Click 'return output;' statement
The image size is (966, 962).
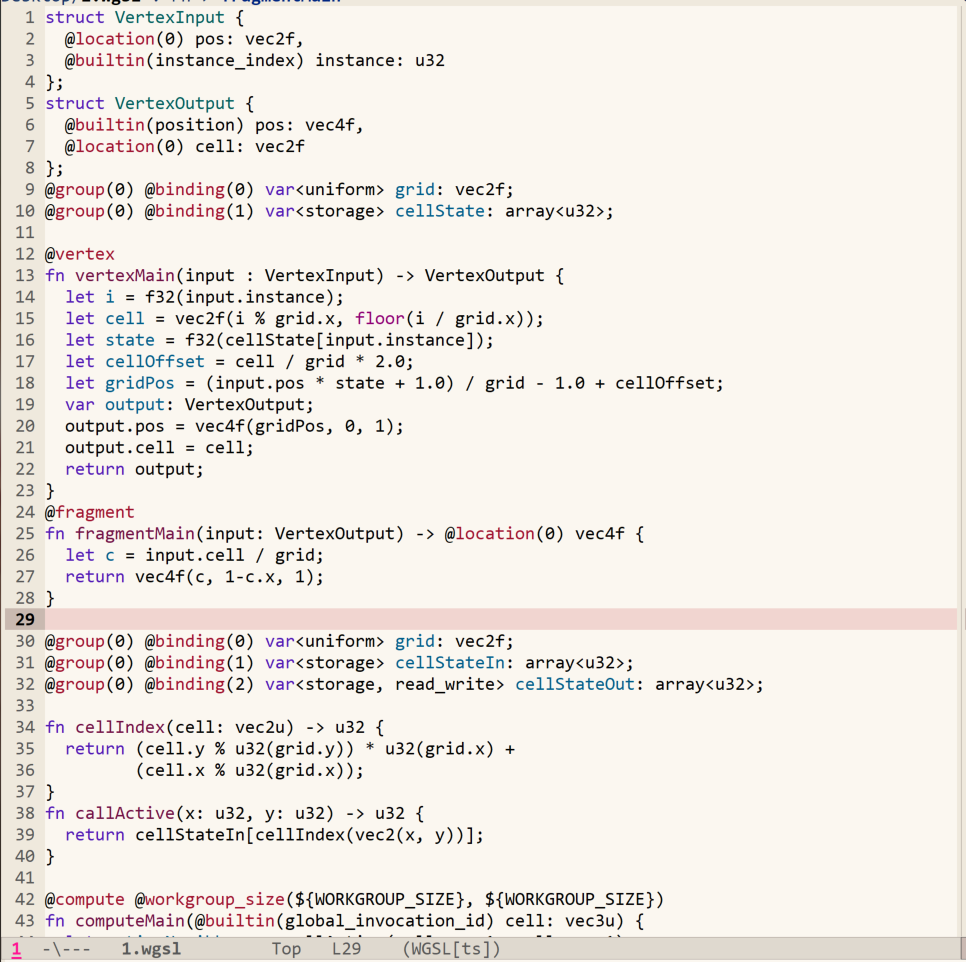(x=134, y=469)
